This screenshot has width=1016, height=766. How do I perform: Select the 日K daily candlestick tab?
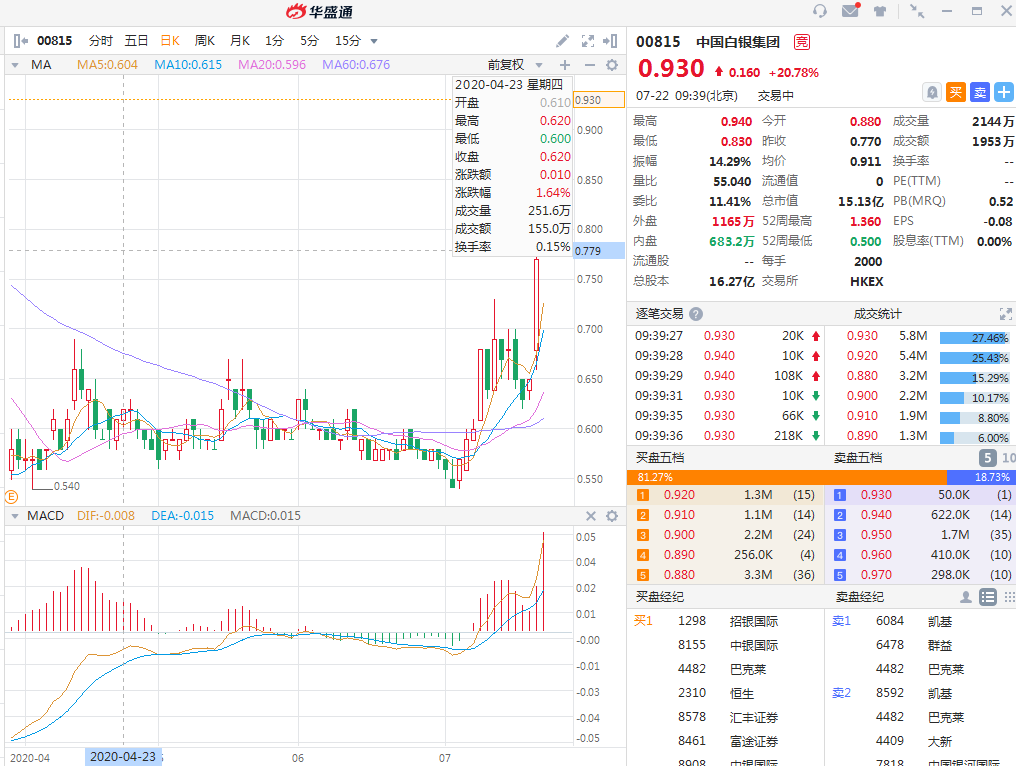click(x=170, y=41)
